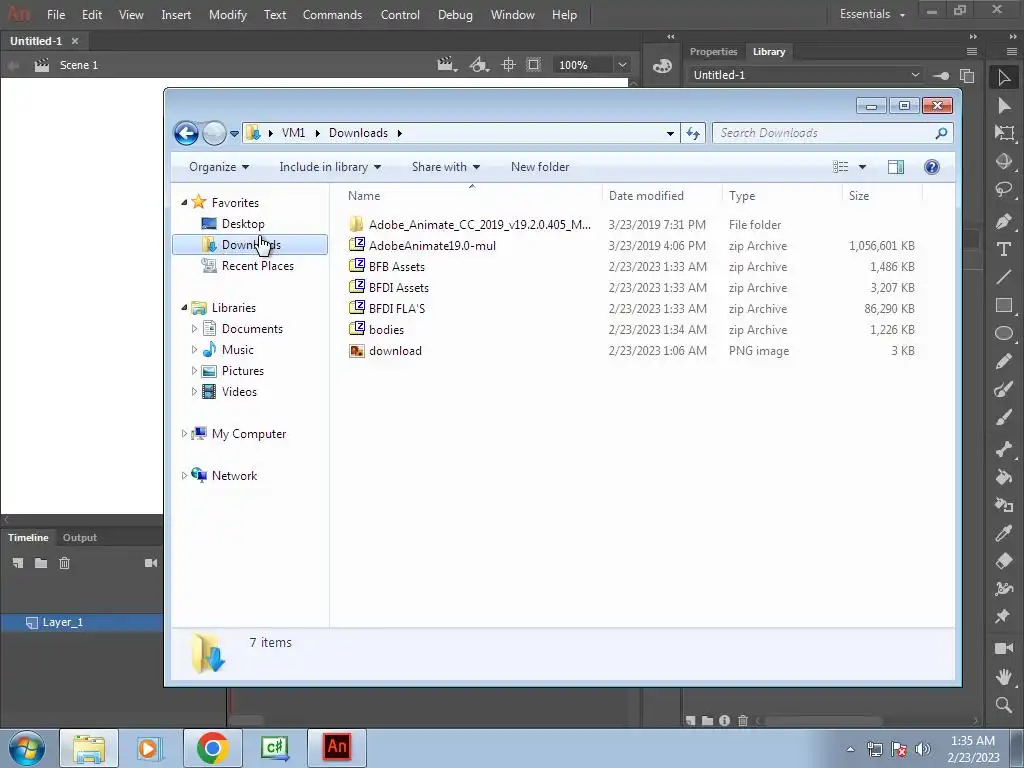Select the Hand tool

[1004, 677]
